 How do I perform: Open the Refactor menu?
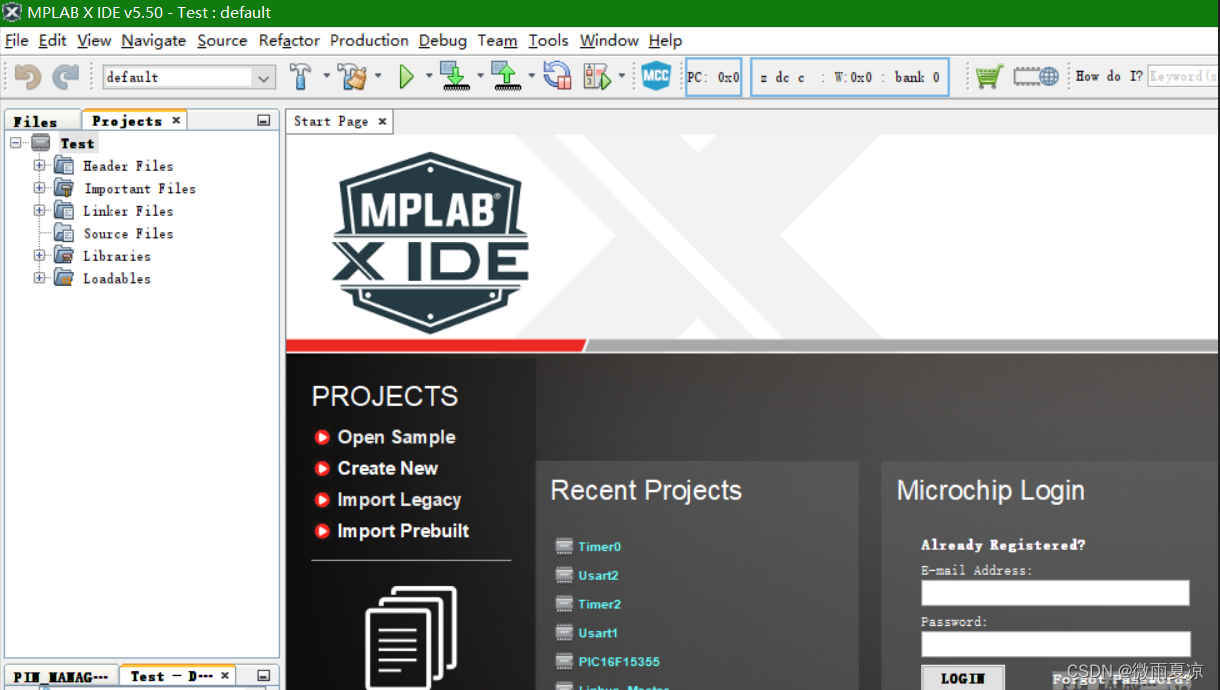point(289,40)
